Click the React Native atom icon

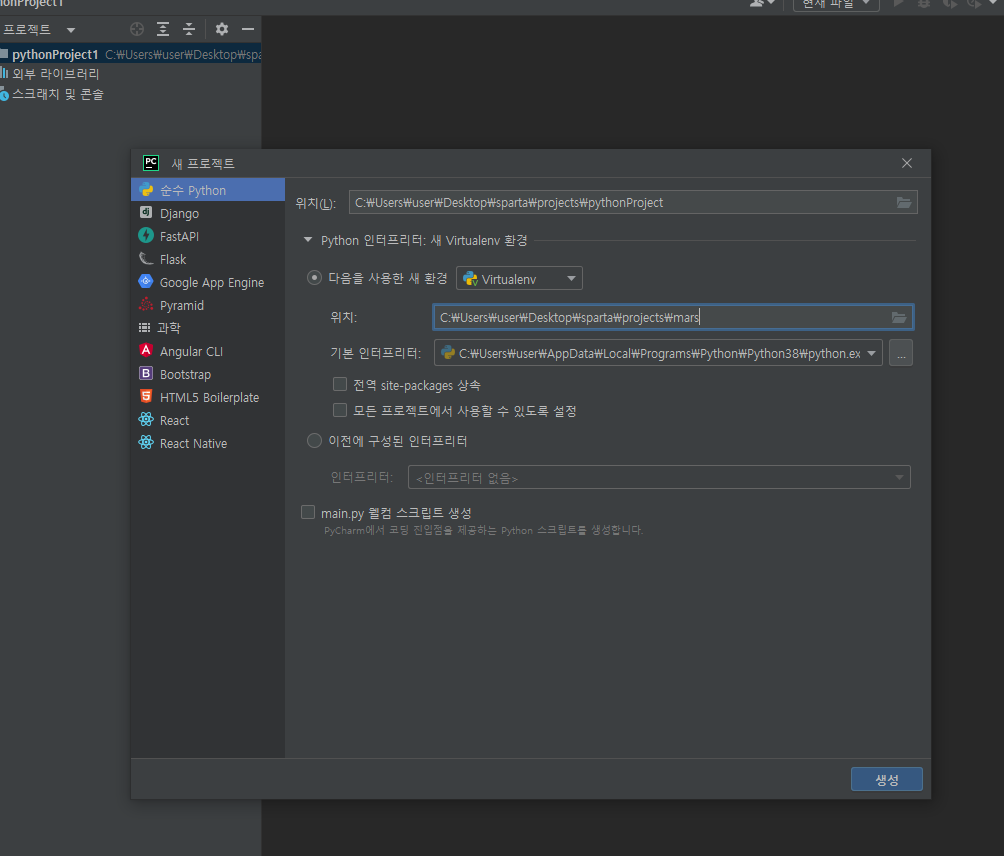146,442
